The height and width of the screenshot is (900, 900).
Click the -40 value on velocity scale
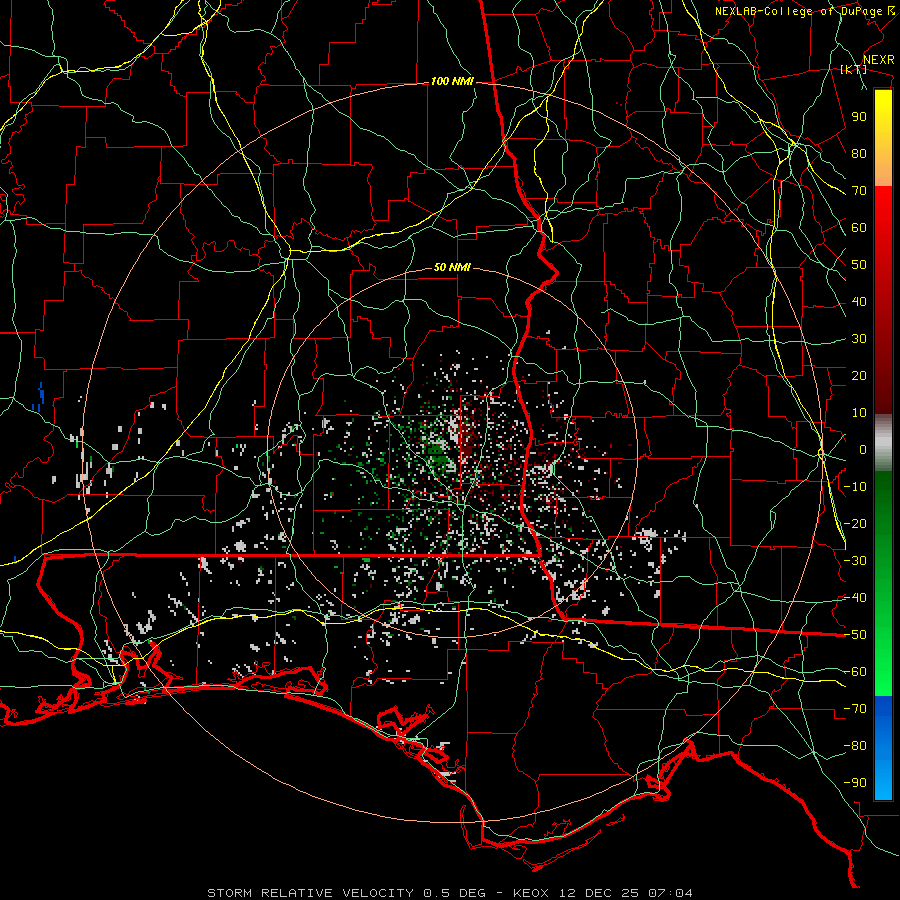click(x=855, y=598)
